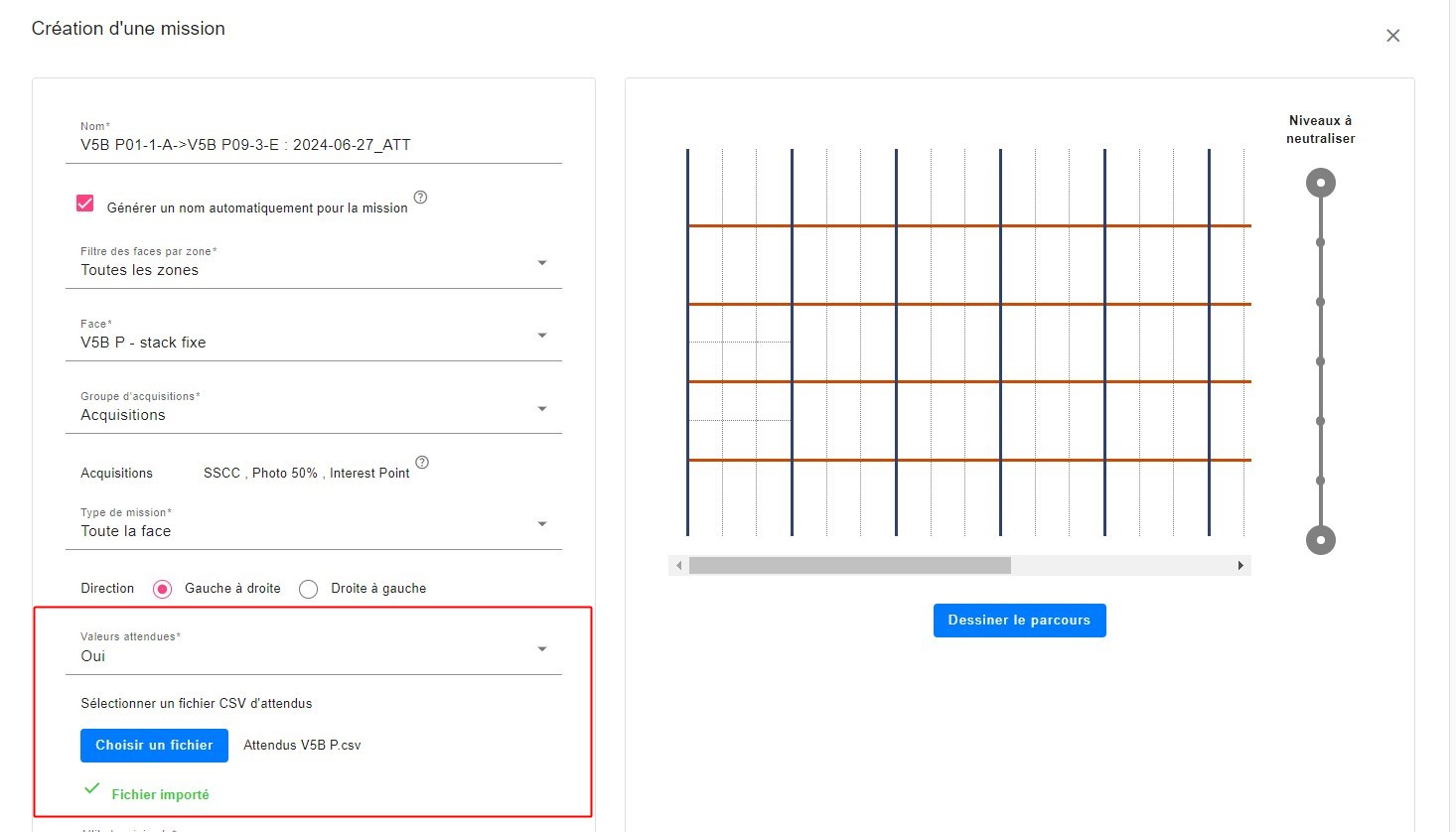Close the mission creation dialog
Viewport: 1456px width, 832px height.
pyautogui.click(x=1392, y=36)
